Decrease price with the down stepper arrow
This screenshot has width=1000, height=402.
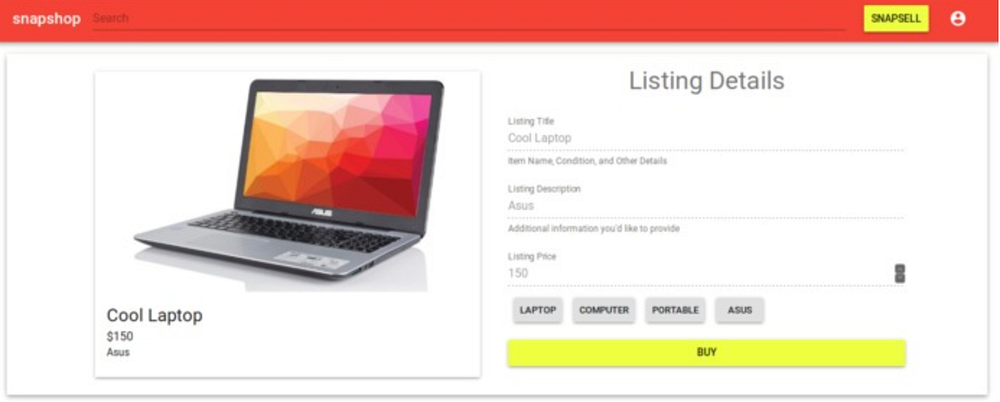coord(900,278)
